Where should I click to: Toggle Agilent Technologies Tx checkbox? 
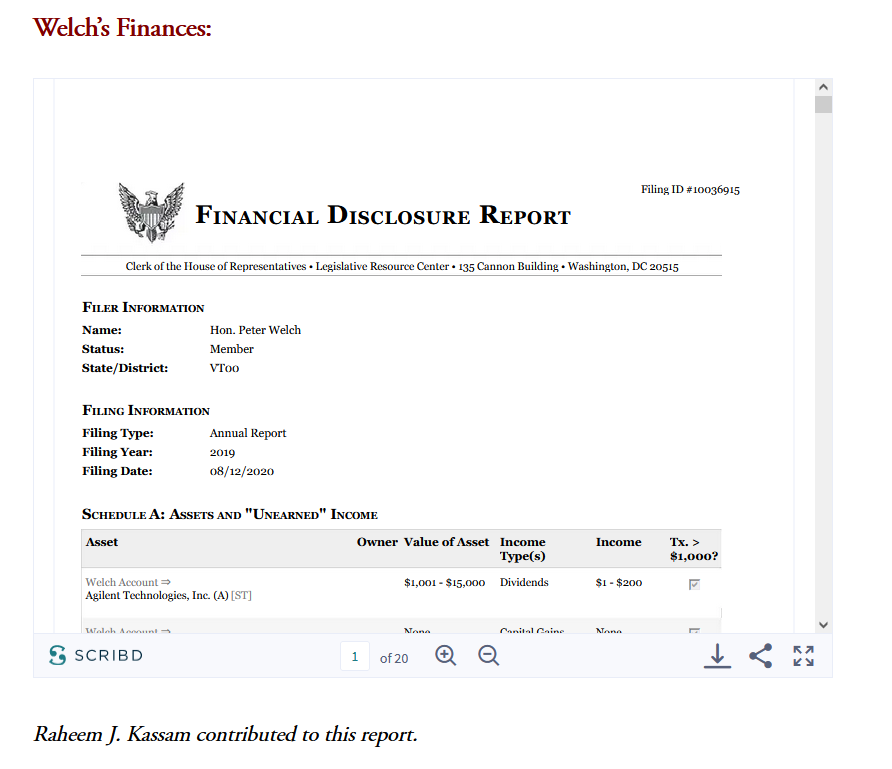click(x=694, y=584)
